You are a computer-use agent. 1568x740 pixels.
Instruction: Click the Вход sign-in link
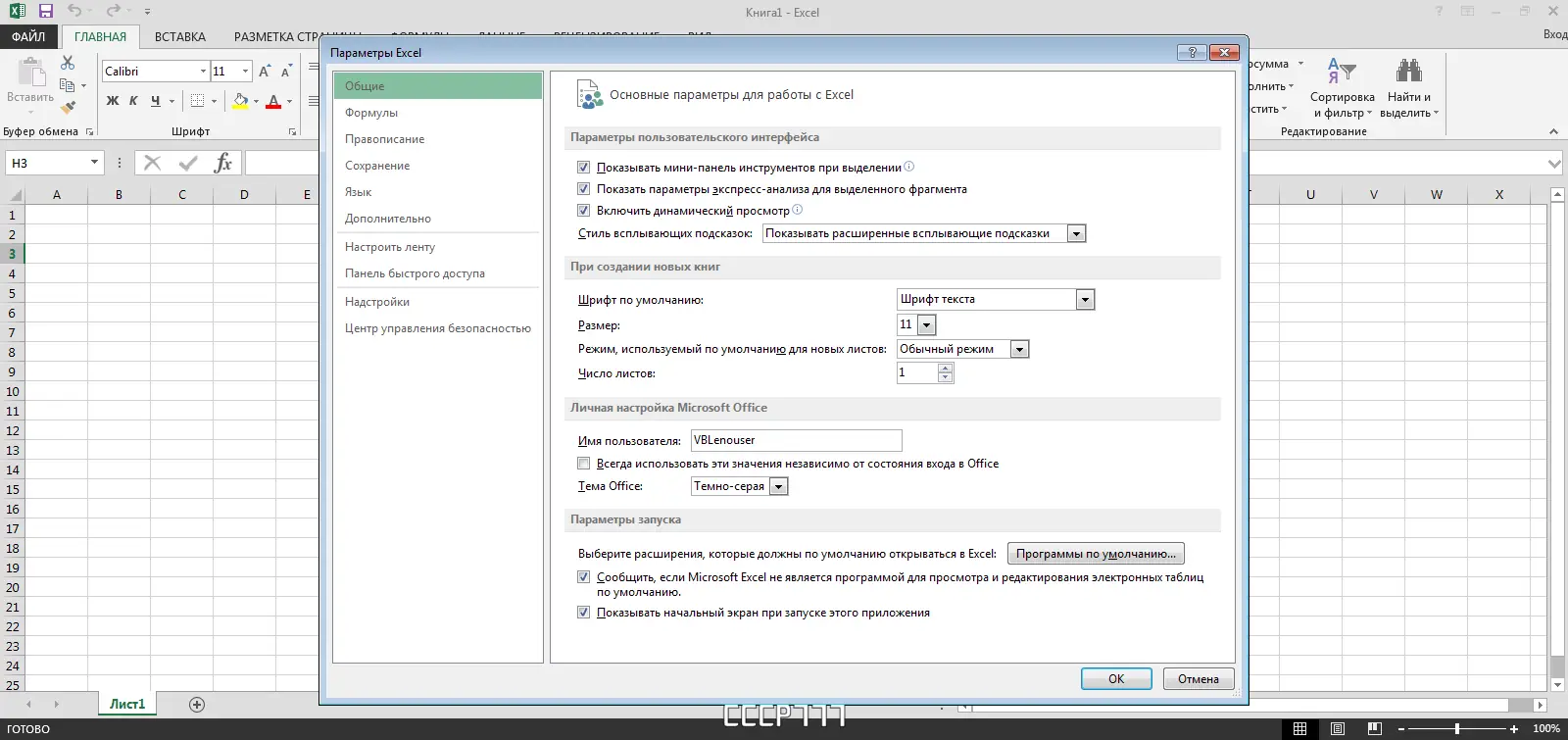tap(1555, 34)
